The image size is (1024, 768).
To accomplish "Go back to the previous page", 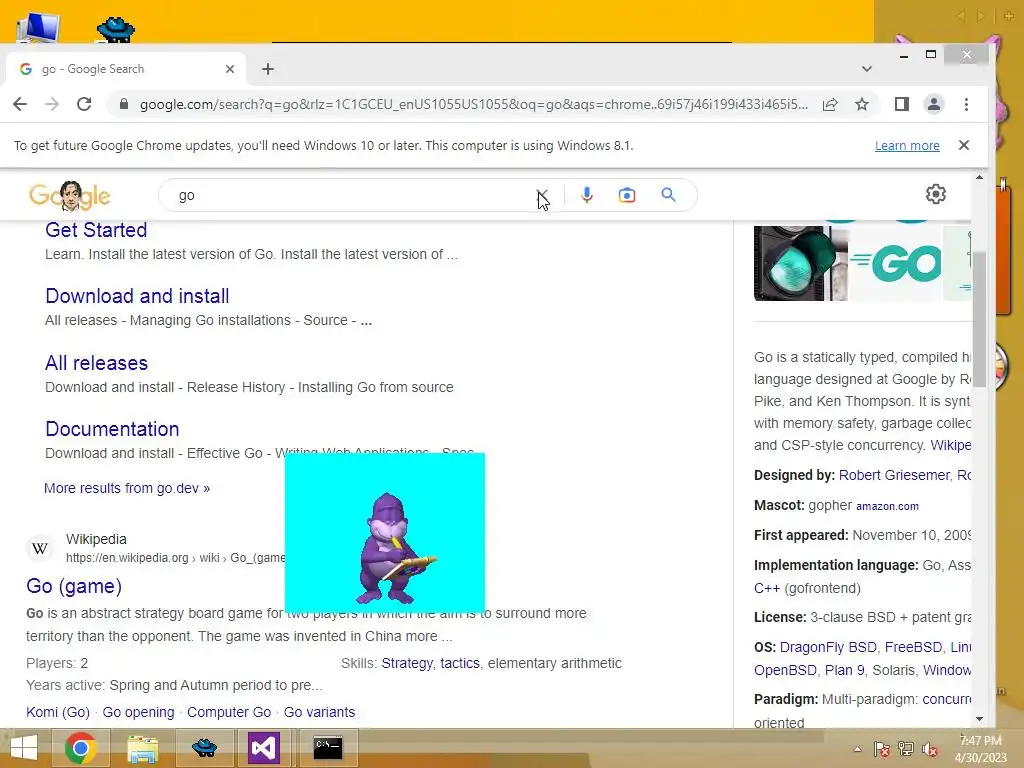I will pos(20,104).
